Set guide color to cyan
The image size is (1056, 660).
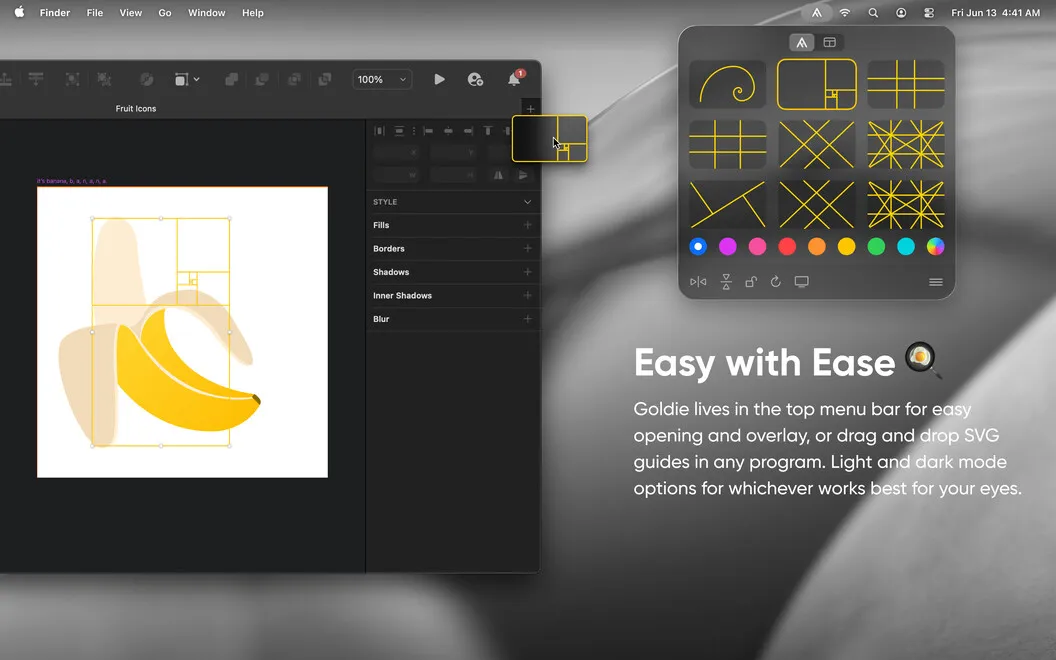tap(905, 246)
